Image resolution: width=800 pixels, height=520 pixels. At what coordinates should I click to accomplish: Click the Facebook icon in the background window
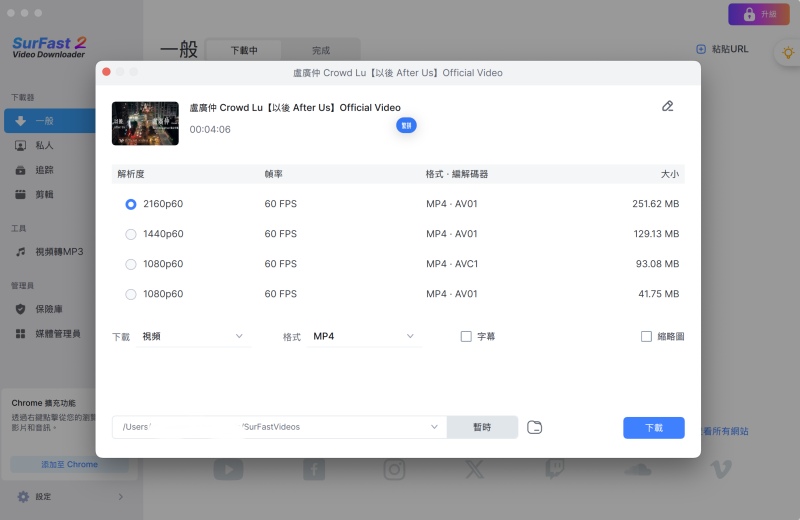pyautogui.click(x=314, y=469)
